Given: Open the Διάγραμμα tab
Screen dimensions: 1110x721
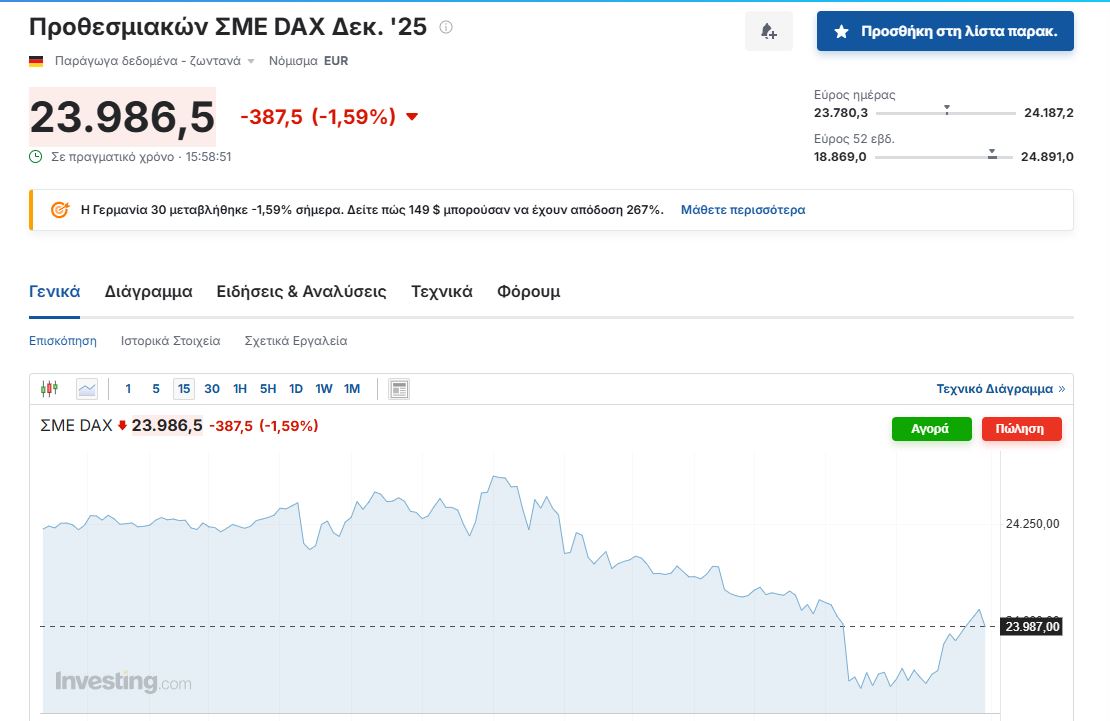Looking at the screenshot, I should click(x=148, y=292).
